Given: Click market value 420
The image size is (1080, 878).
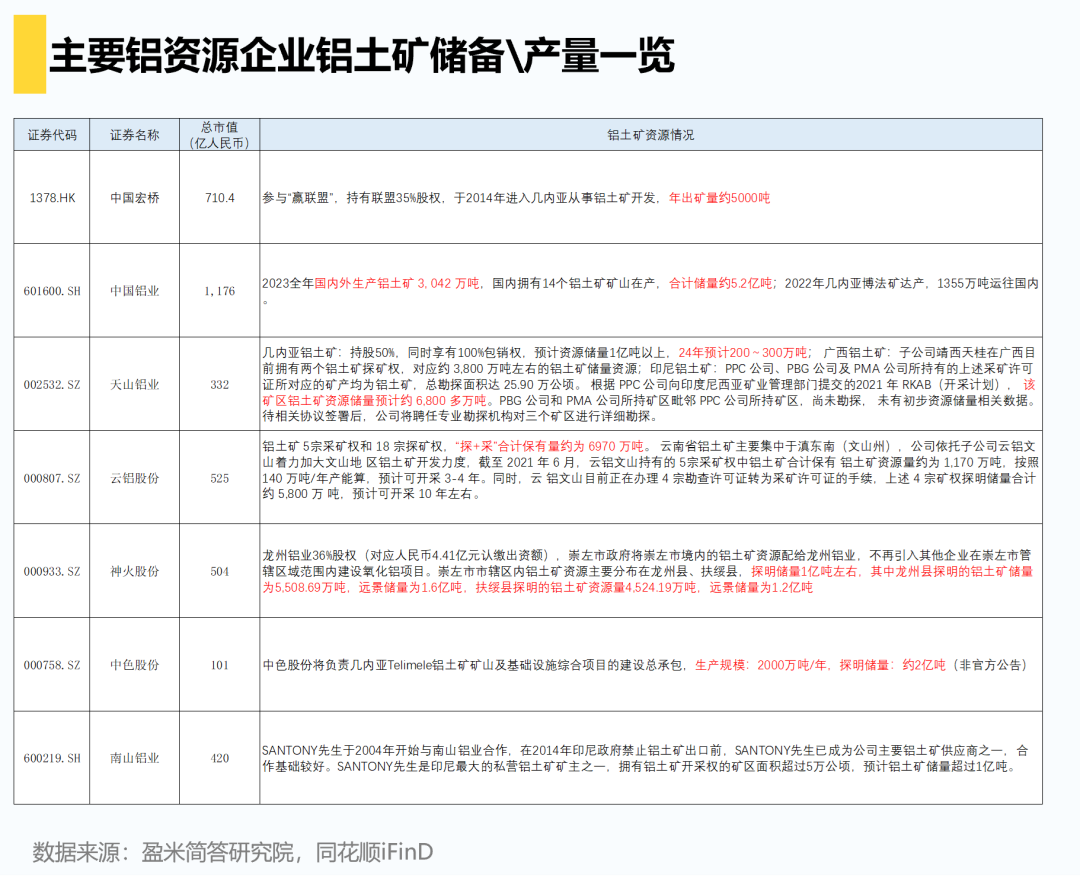Looking at the screenshot, I should pos(220,758).
